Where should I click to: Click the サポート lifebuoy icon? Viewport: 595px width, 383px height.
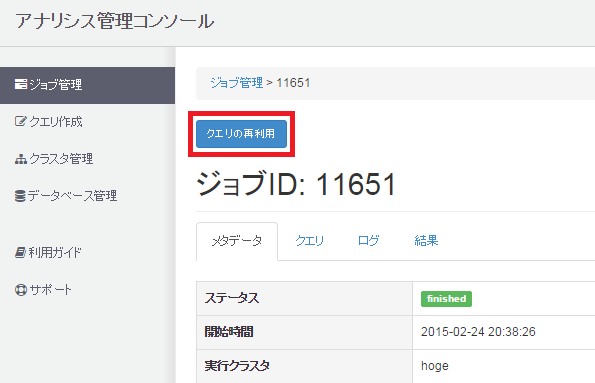[x=20, y=290]
